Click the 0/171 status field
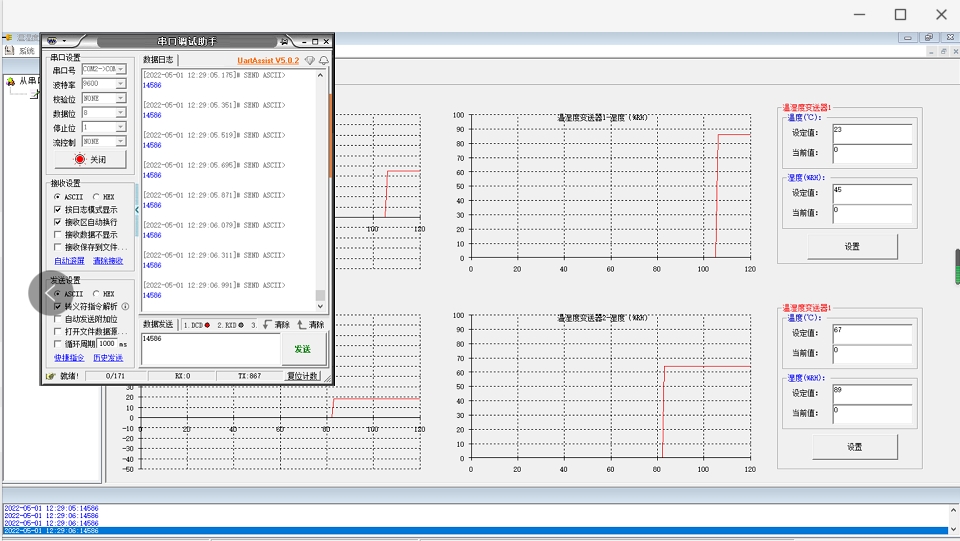Viewport: 960px width, 541px height. point(115,376)
